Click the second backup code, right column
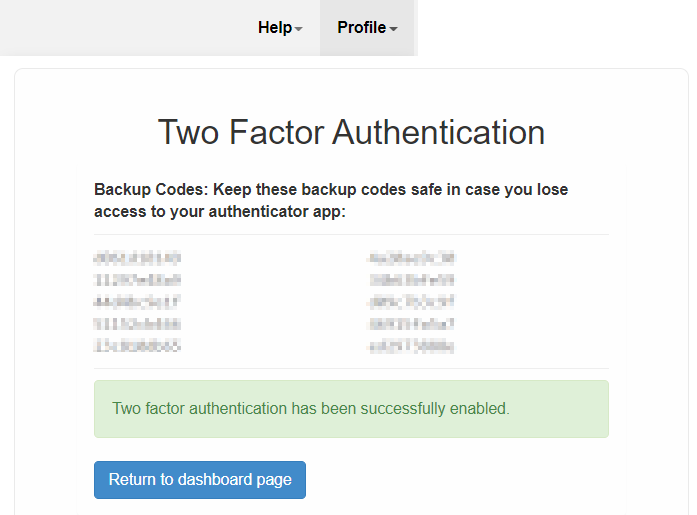The width and height of the screenshot is (697, 515). point(412,280)
